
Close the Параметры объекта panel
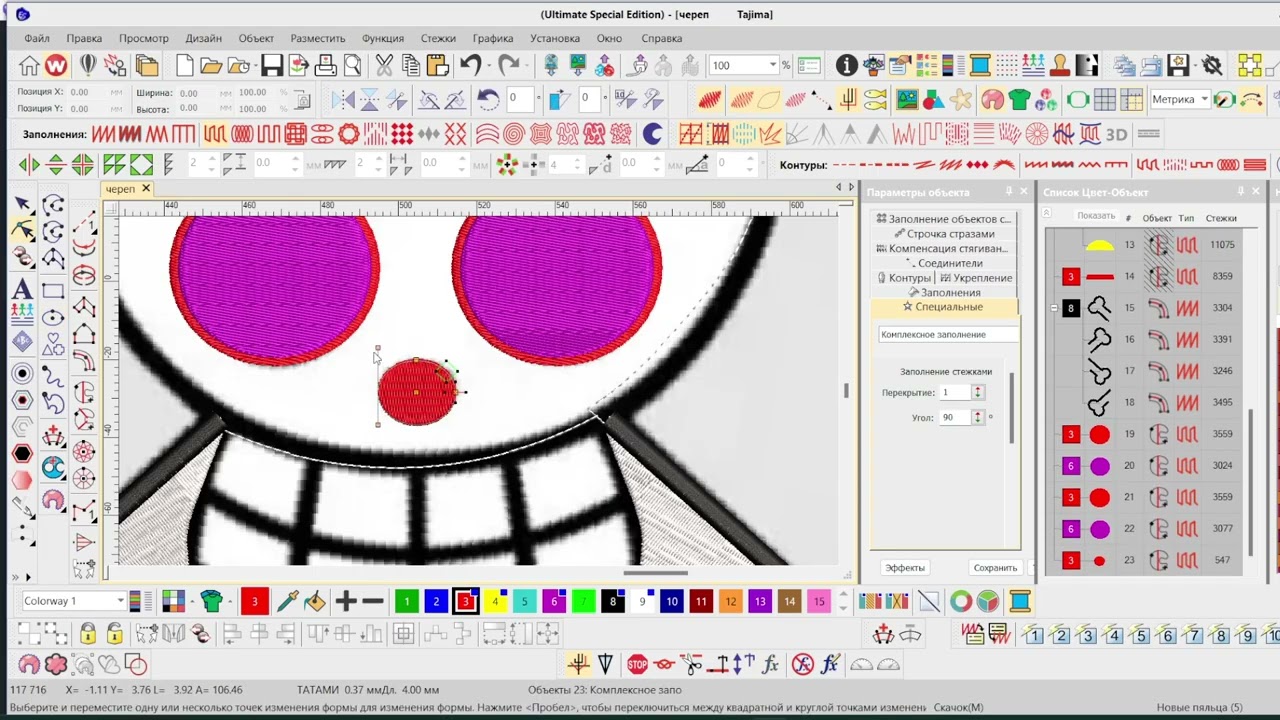pos(1023,191)
